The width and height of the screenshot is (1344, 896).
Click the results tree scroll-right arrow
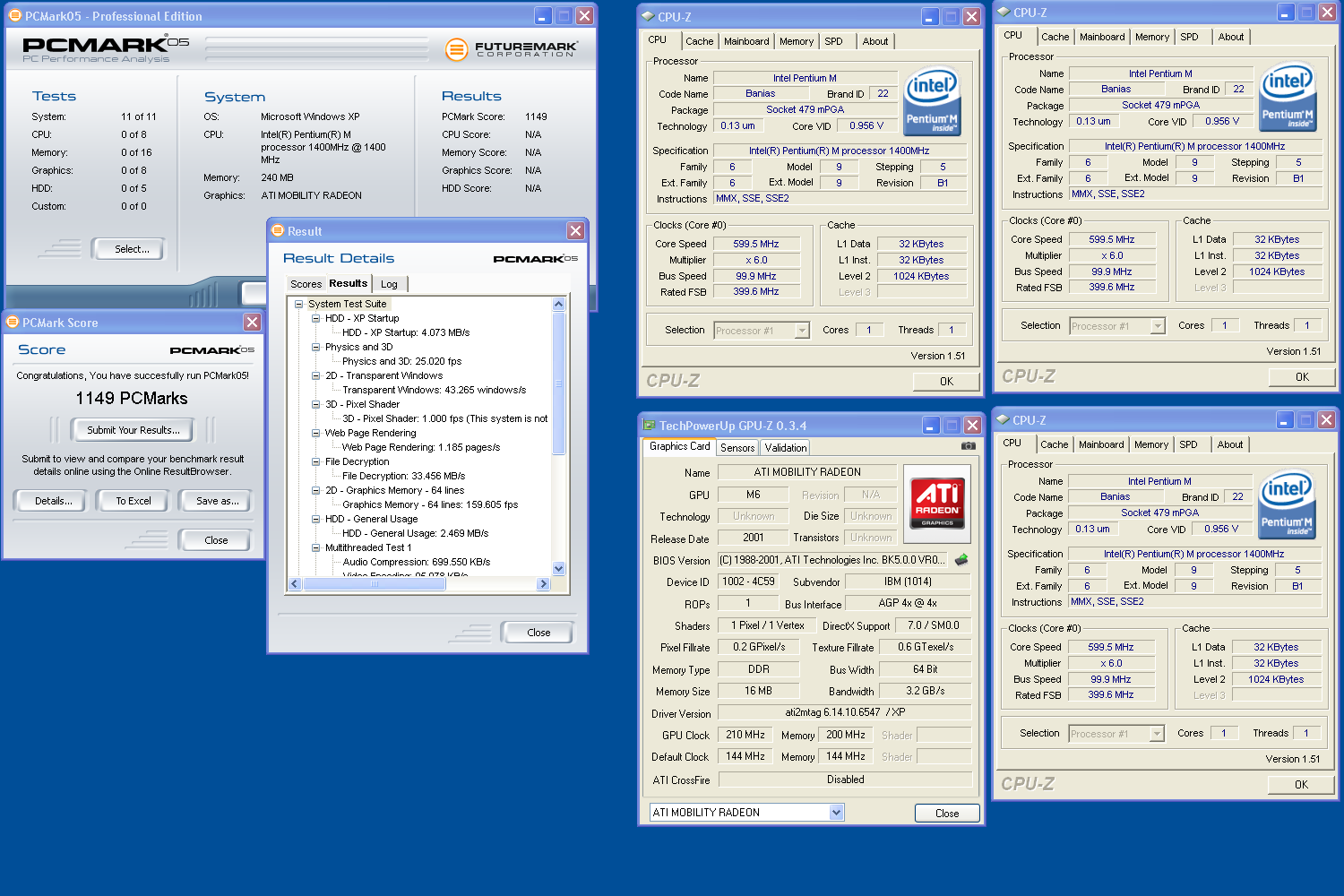[x=543, y=583]
